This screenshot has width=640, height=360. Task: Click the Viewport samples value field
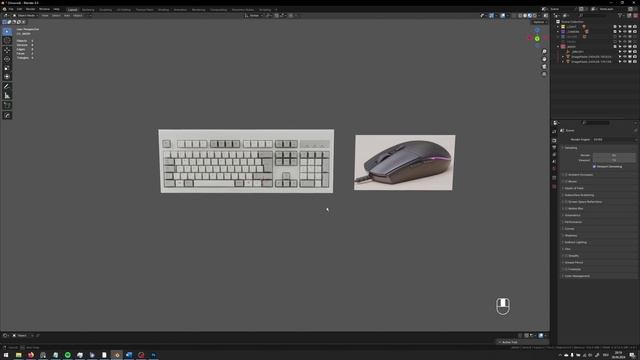(x=614, y=160)
